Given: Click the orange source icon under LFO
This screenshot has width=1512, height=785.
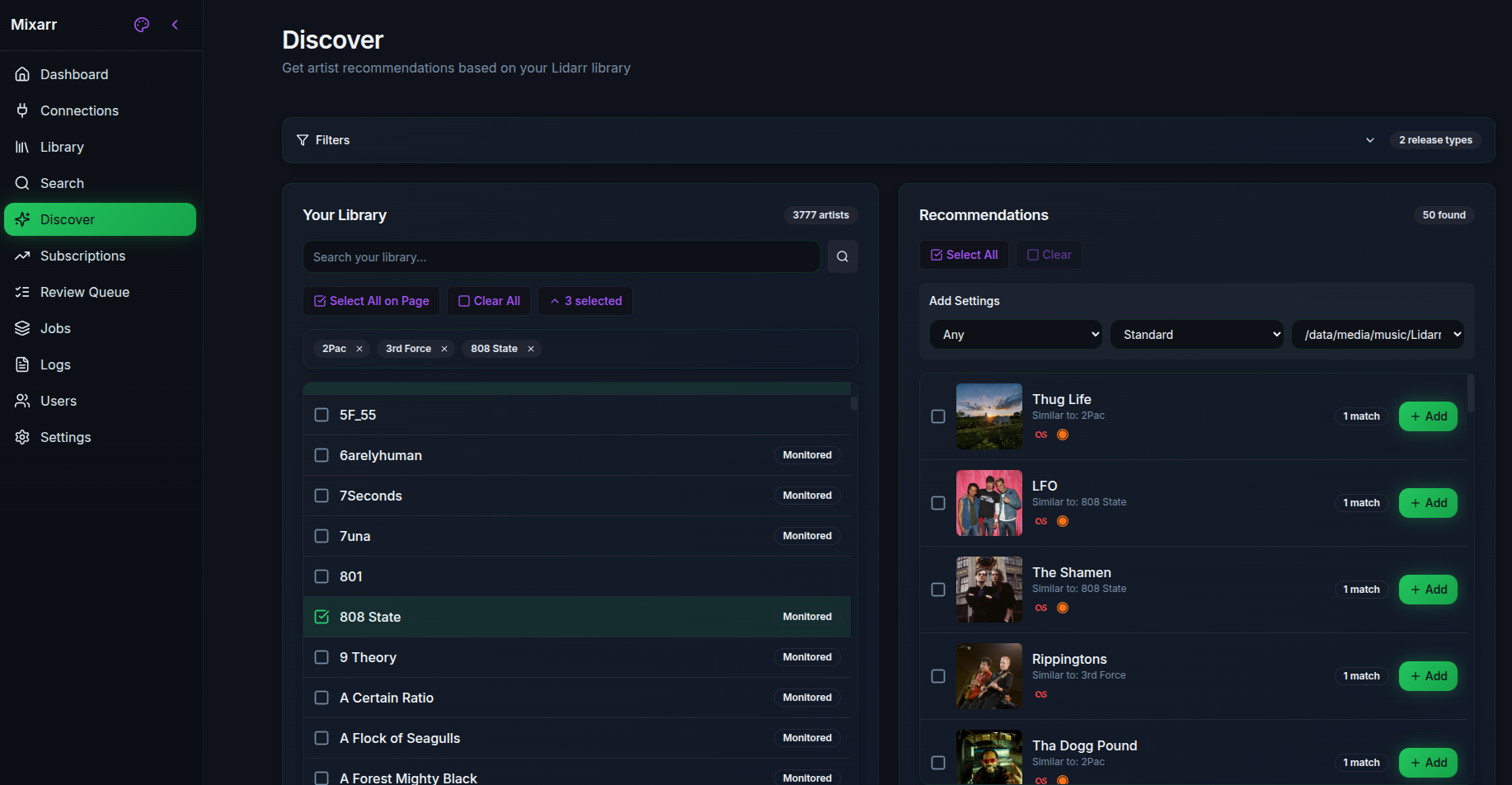Looking at the screenshot, I should coord(1063,521).
